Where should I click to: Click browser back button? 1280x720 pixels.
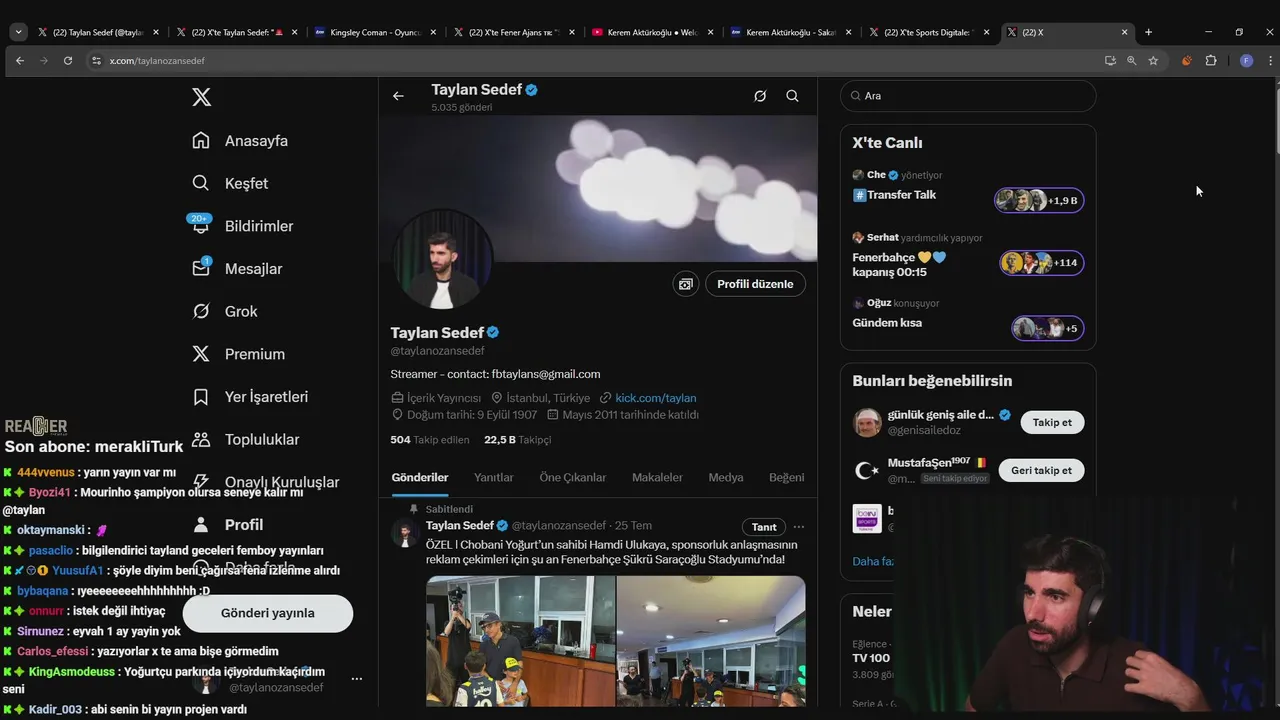click(x=19, y=60)
